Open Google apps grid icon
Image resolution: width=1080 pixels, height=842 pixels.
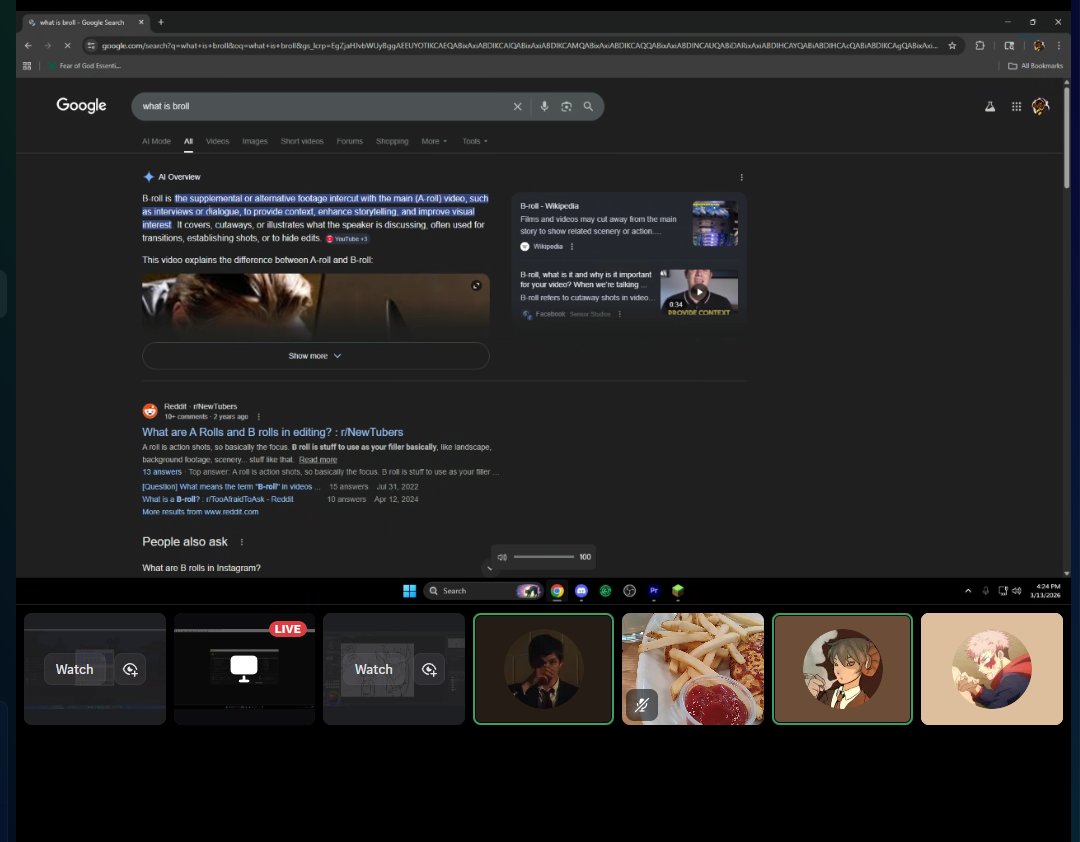[x=1016, y=106]
